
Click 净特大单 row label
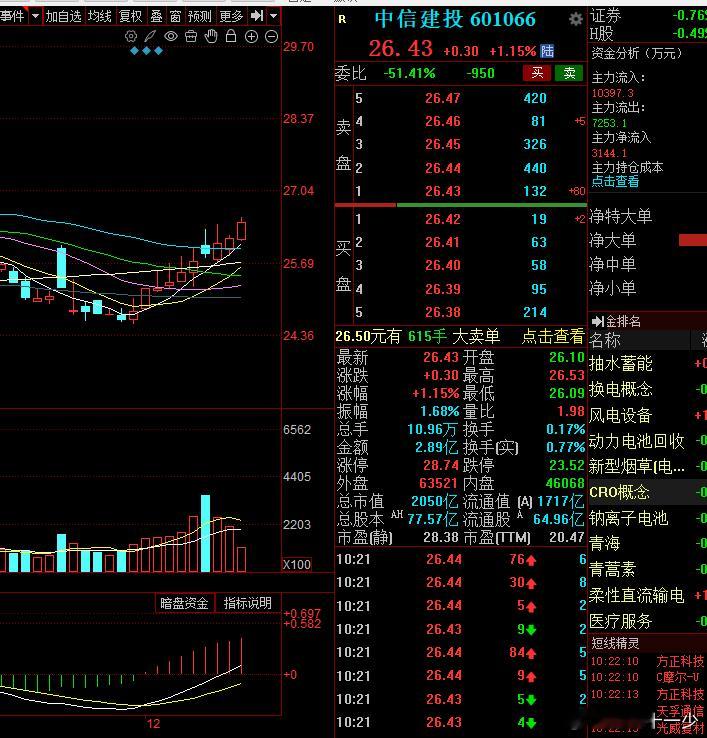[620, 217]
